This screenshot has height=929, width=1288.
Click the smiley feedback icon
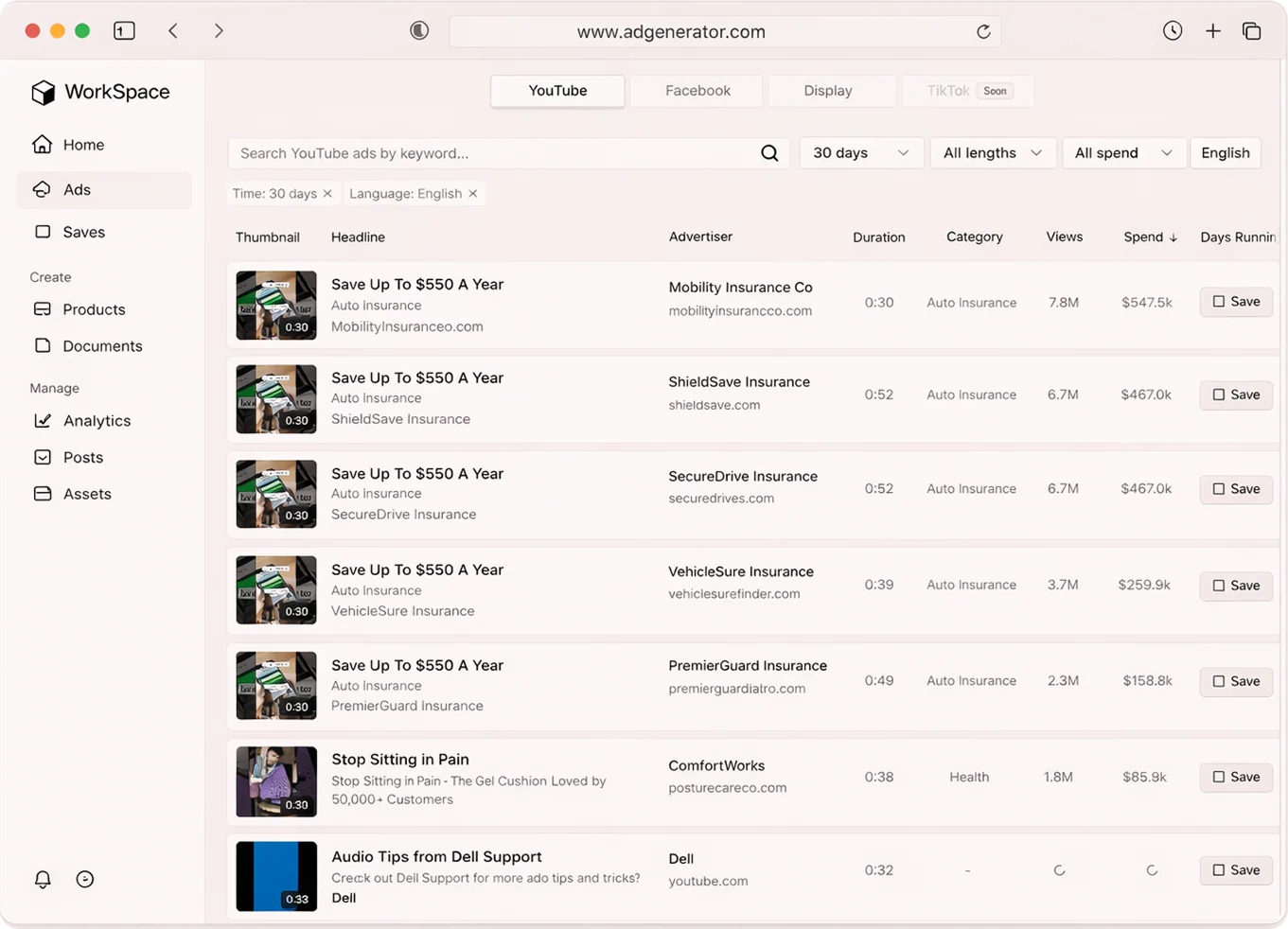(85, 879)
